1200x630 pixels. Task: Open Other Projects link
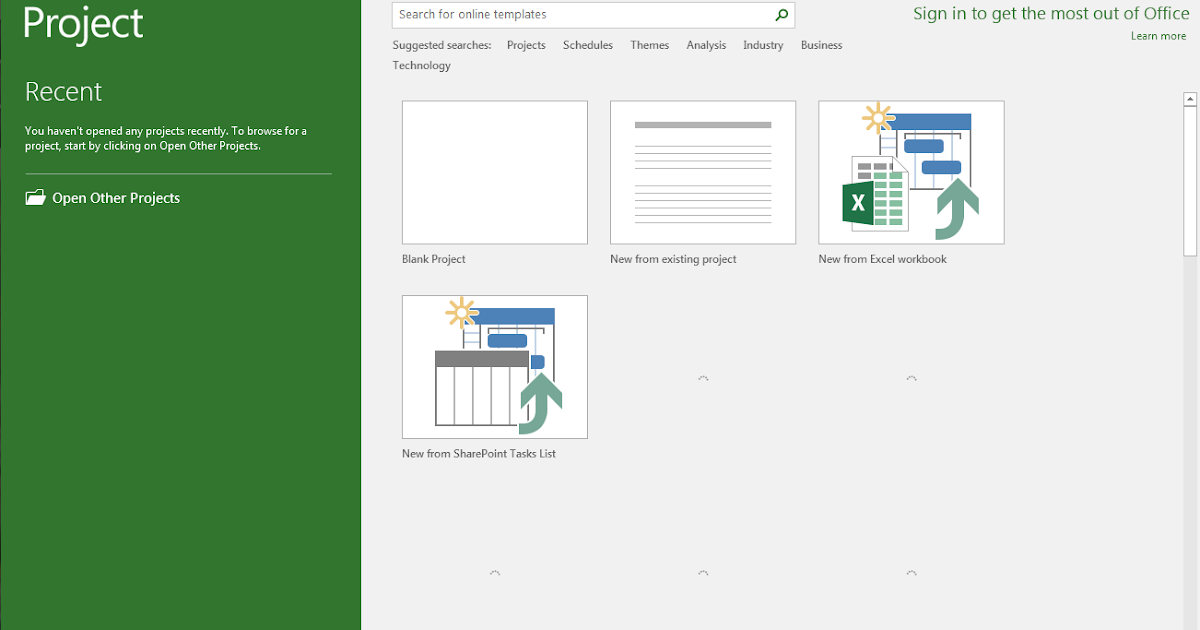pos(116,198)
